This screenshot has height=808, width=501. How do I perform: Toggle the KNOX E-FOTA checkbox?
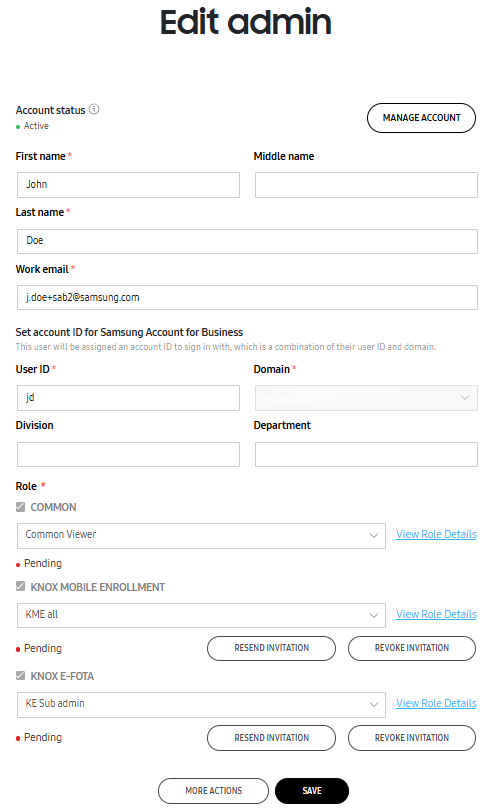click(21, 676)
